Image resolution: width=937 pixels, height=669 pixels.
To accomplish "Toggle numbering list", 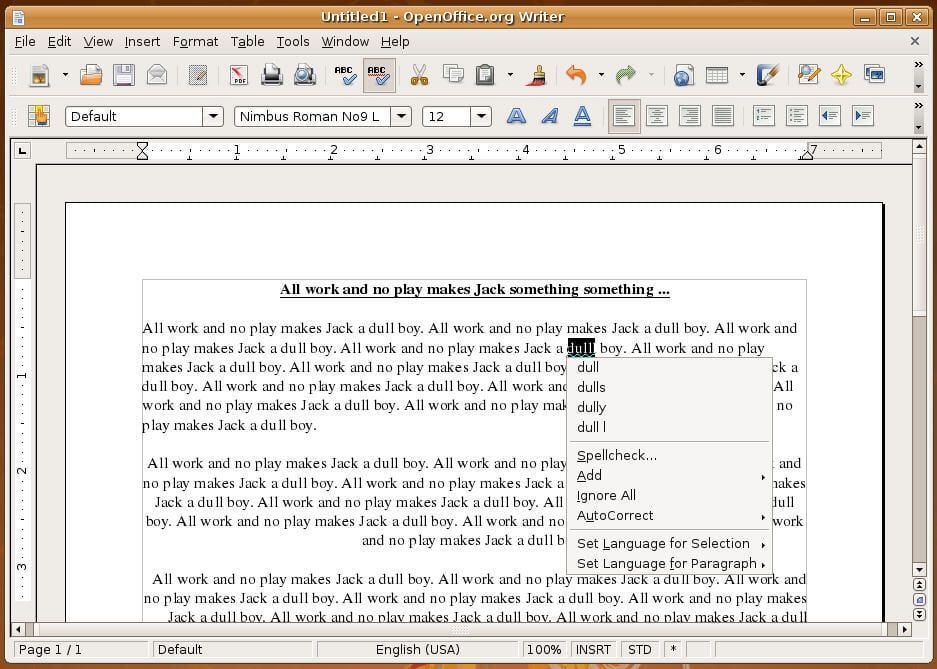I will click(764, 116).
